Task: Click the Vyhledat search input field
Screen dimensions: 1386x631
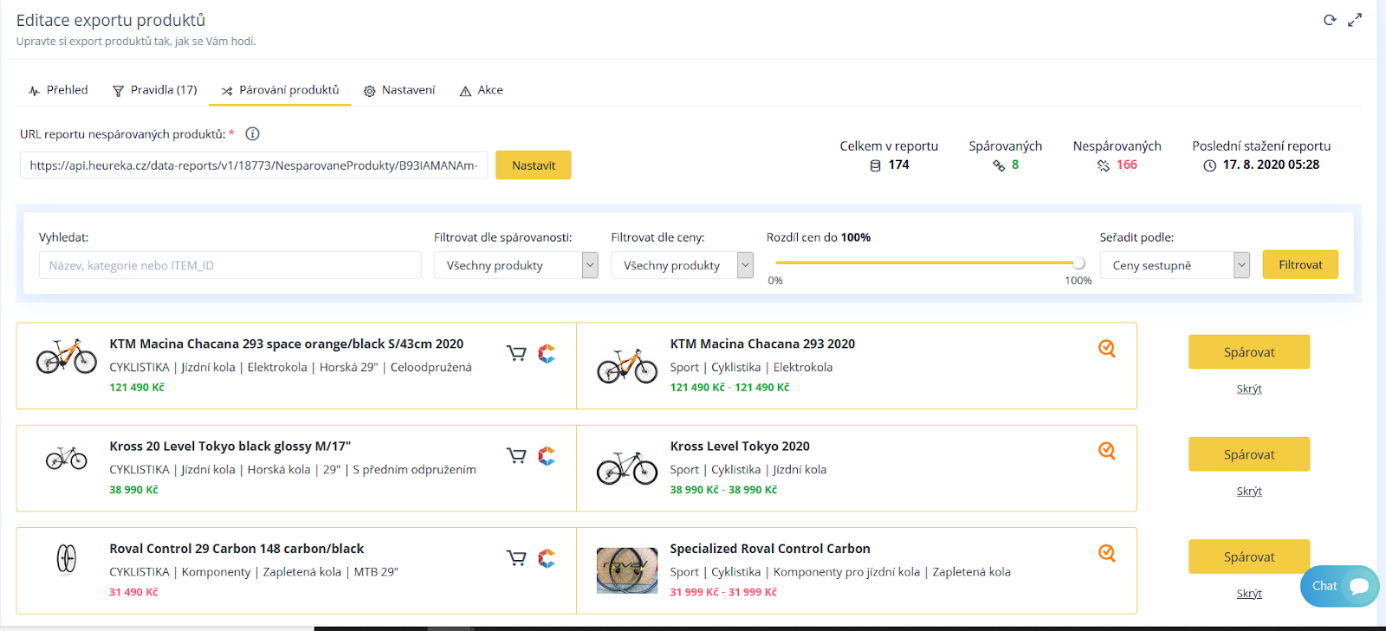Action: click(x=230, y=265)
